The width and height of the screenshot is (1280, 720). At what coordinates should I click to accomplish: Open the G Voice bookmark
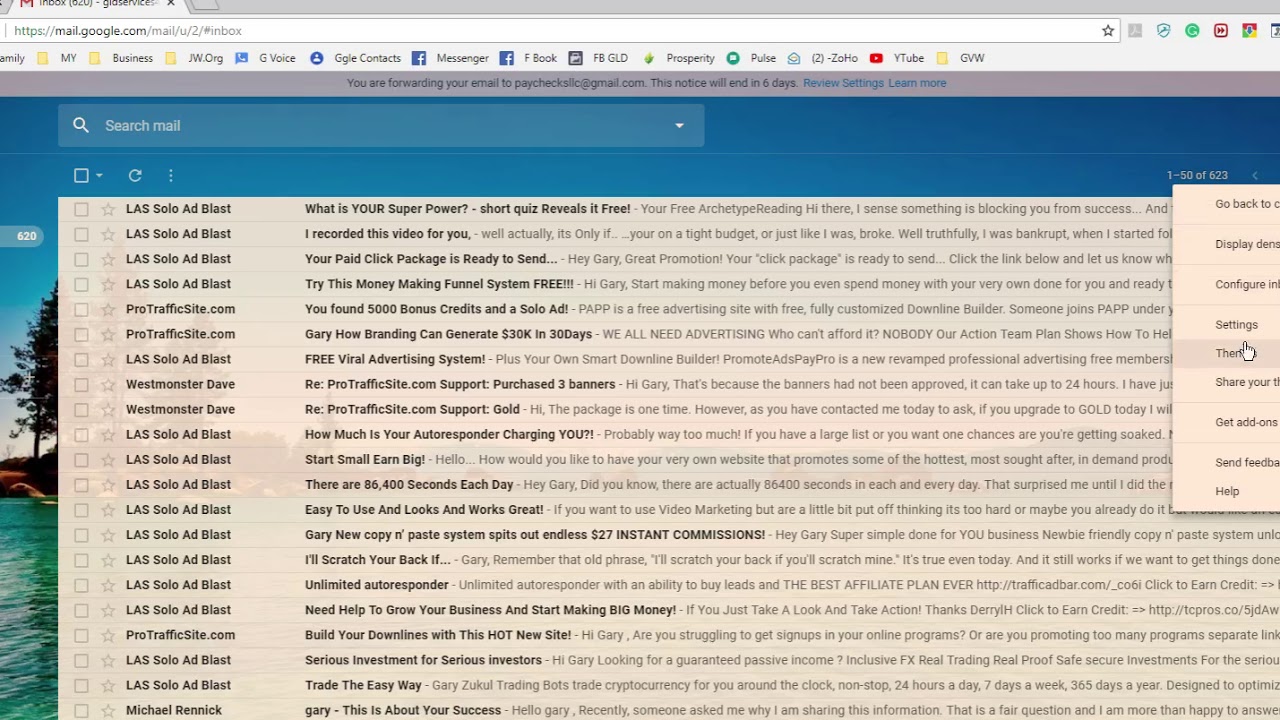pyautogui.click(x=267, y=58)
